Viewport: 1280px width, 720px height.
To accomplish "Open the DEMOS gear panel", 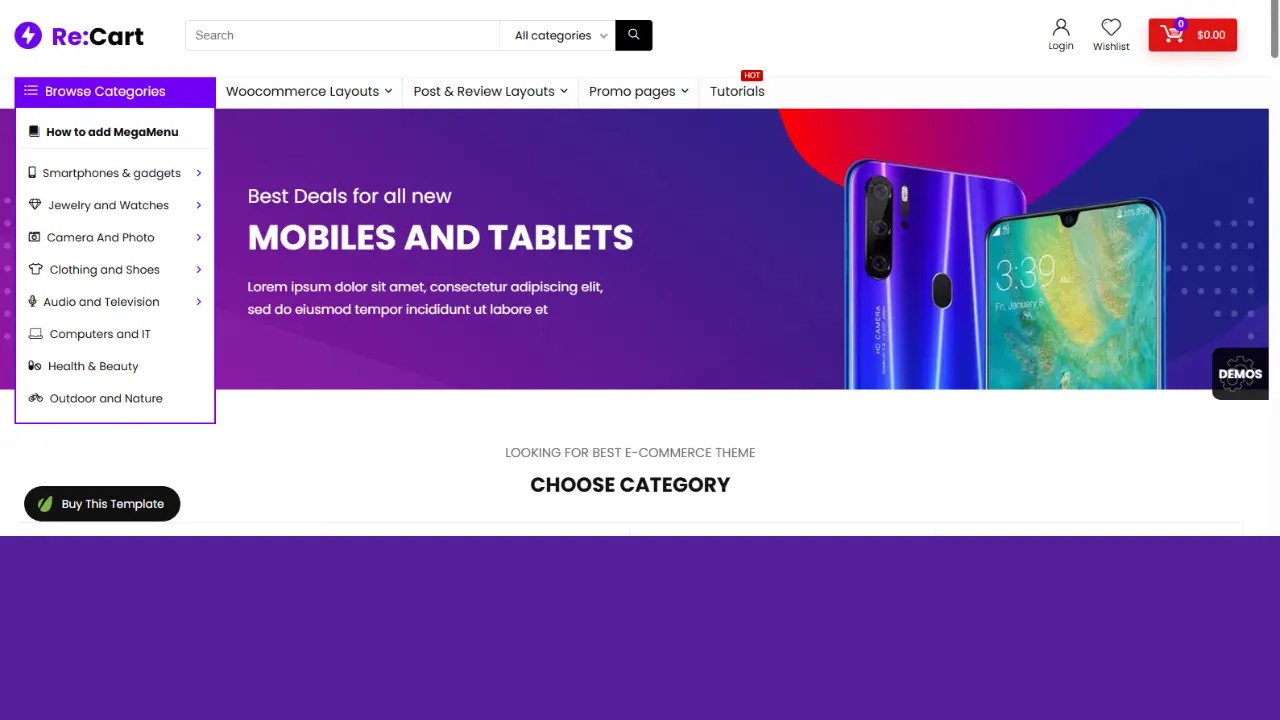I will (1240, 373).
